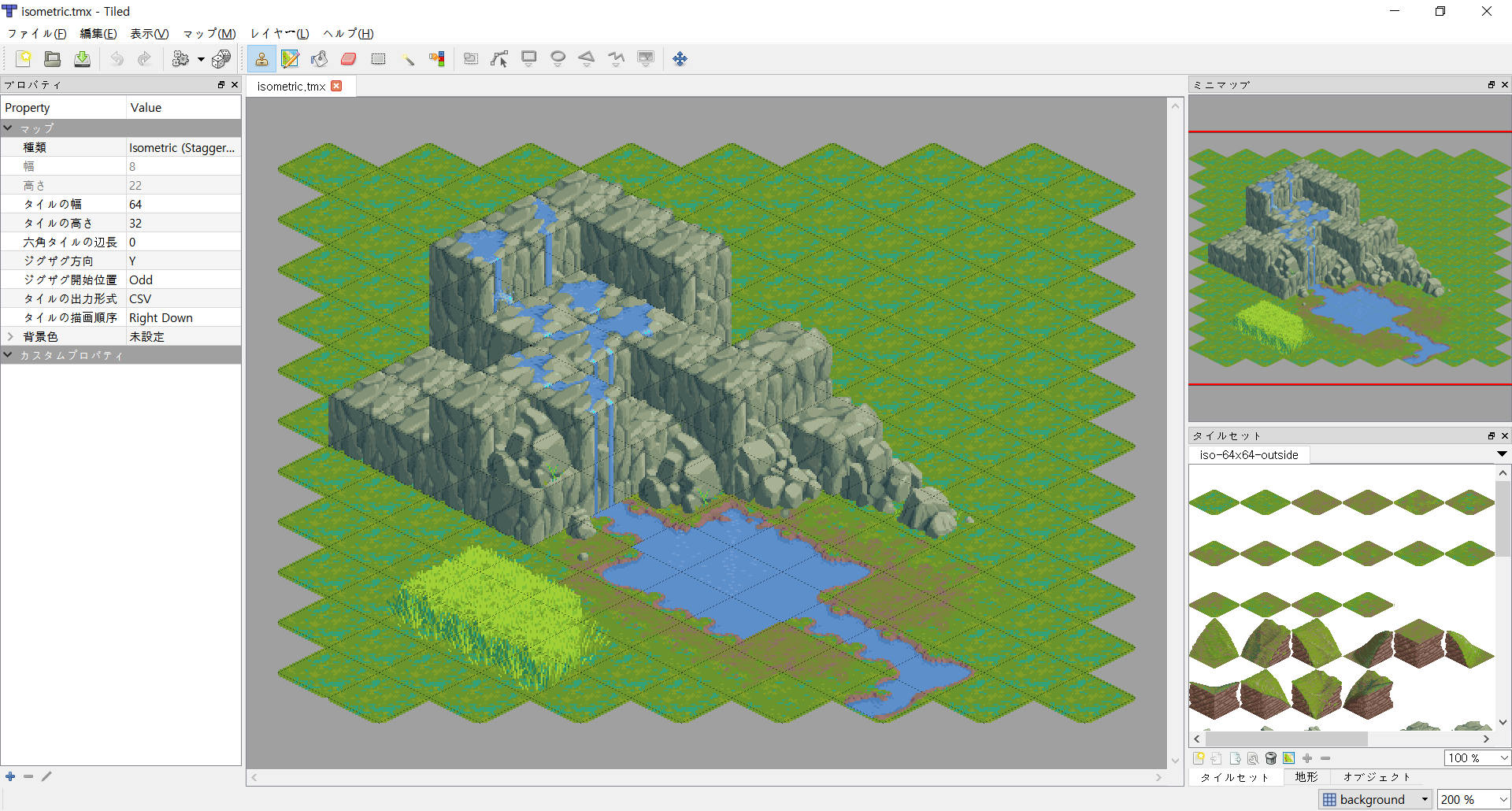Open tileset properties wrench icon
The height and width of the screenshot is (811, 1512).
[1253, 758]
